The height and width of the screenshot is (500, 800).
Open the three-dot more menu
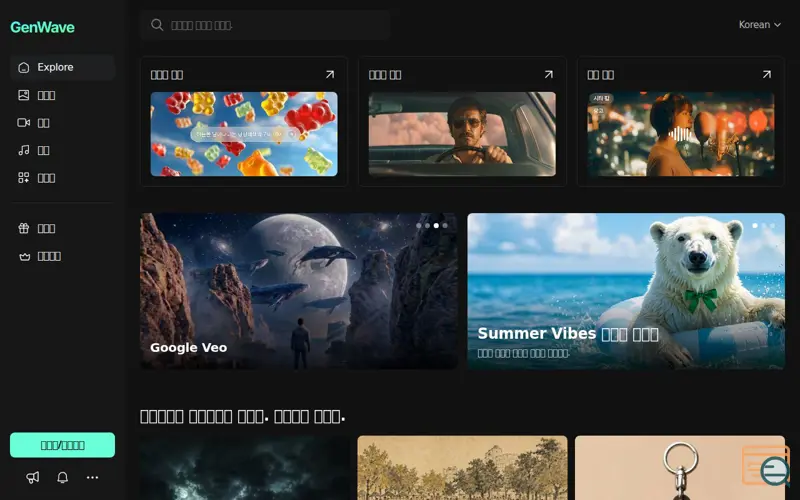tap(92, 478)
